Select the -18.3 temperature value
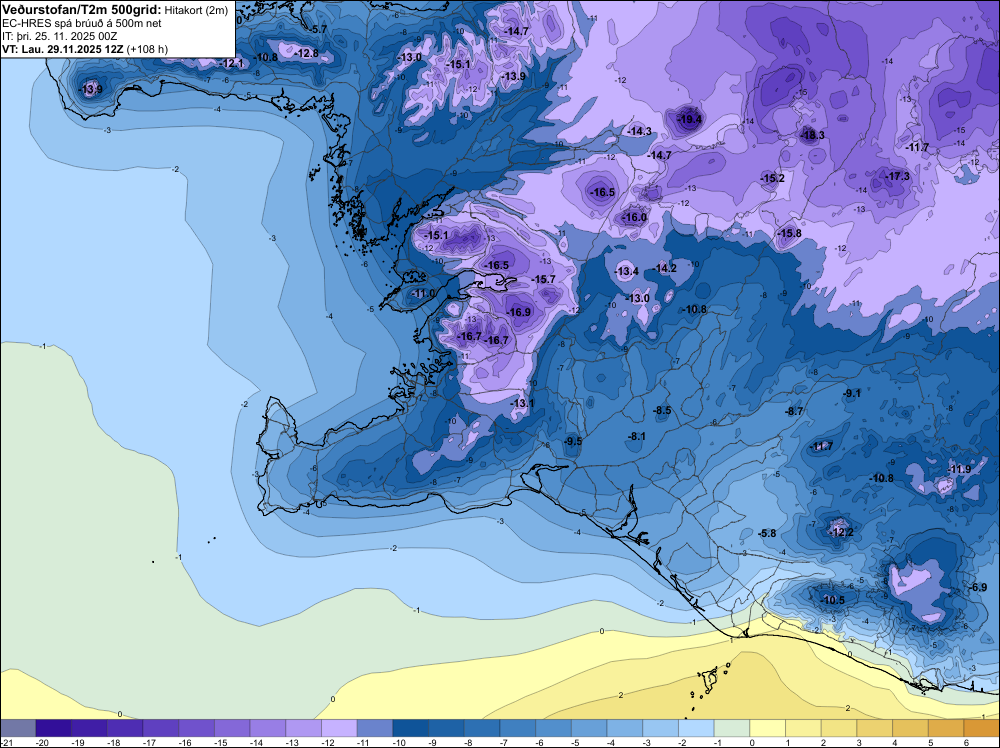Screen dimensions: 1000x748 click(x=812, y=135)
